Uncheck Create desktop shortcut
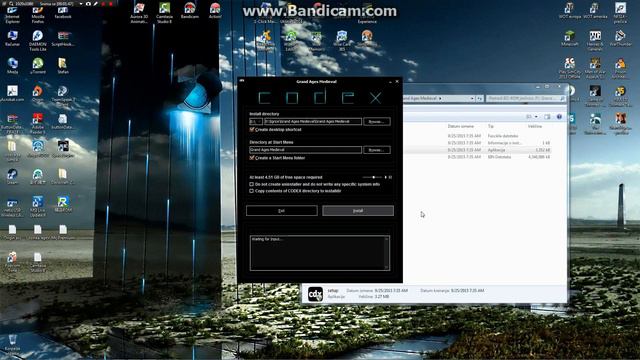640x360 pixels. (252, 129)
